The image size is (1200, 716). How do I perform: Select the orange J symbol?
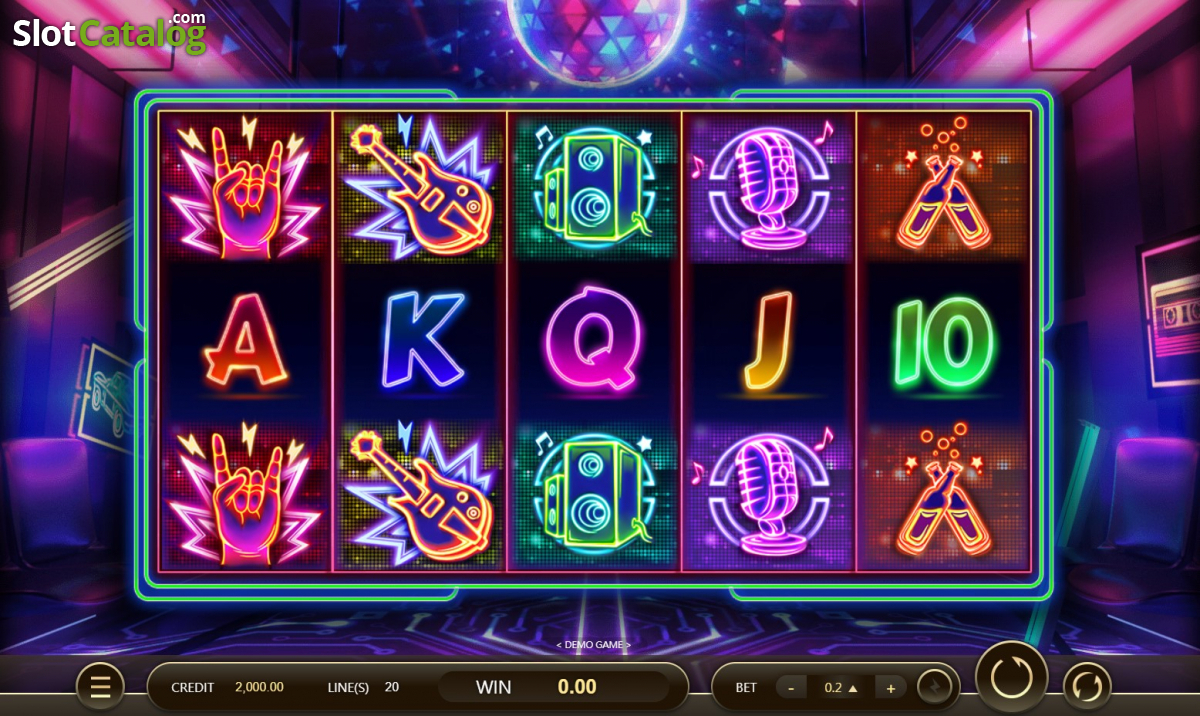(x=769, y=341)
